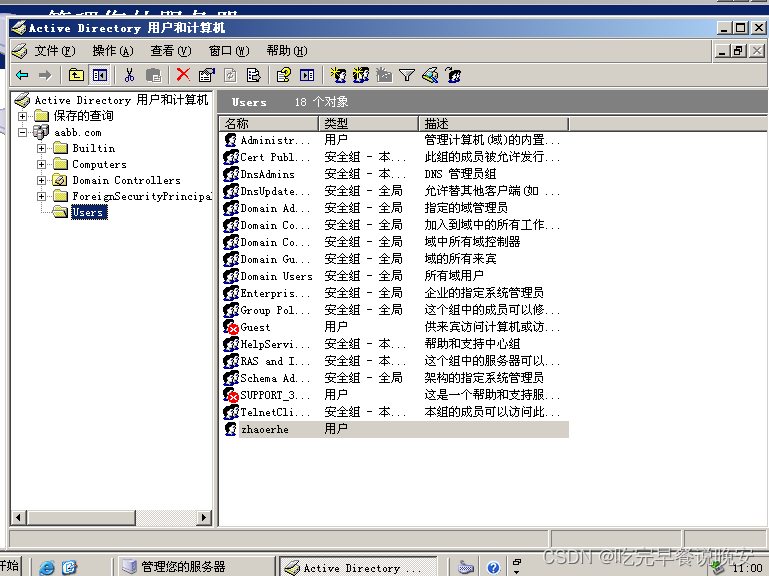
Task: Select the DnsAdmins group row
Action: click(x=394, y=174)
